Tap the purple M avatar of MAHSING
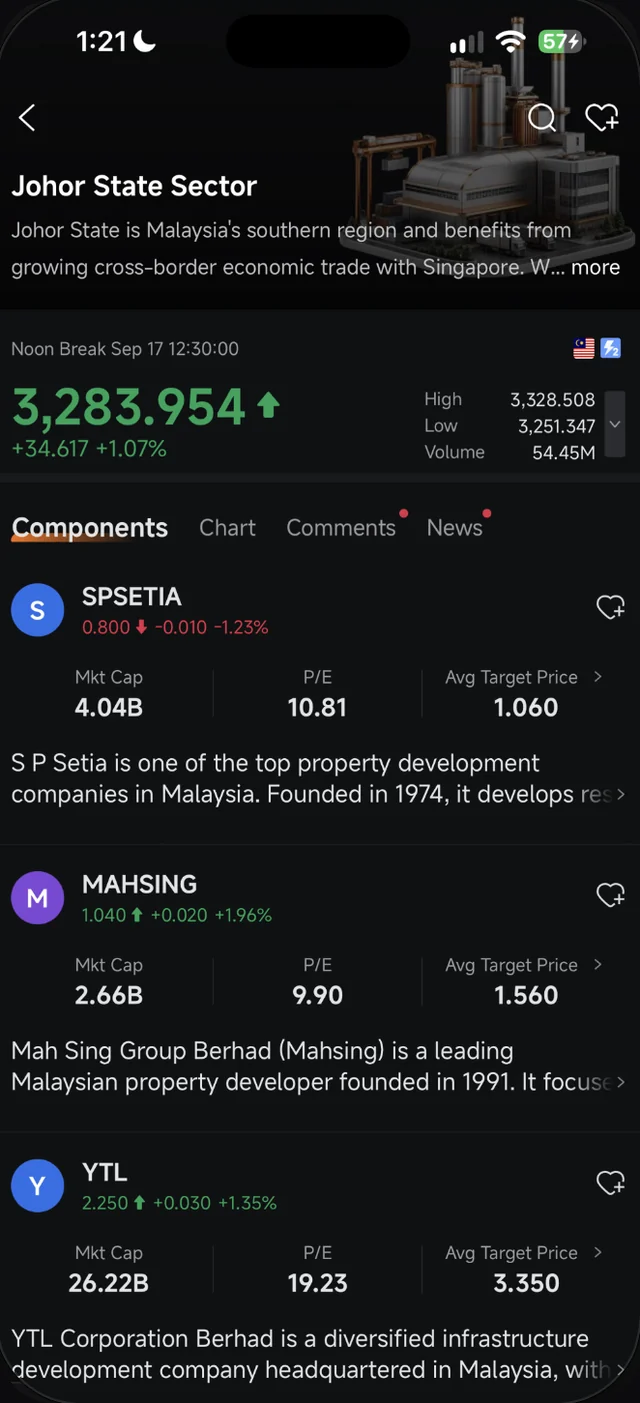Image resolution: width=640 pixels, height=1403 pixels. pyautogui.click(x=37, y=898)
